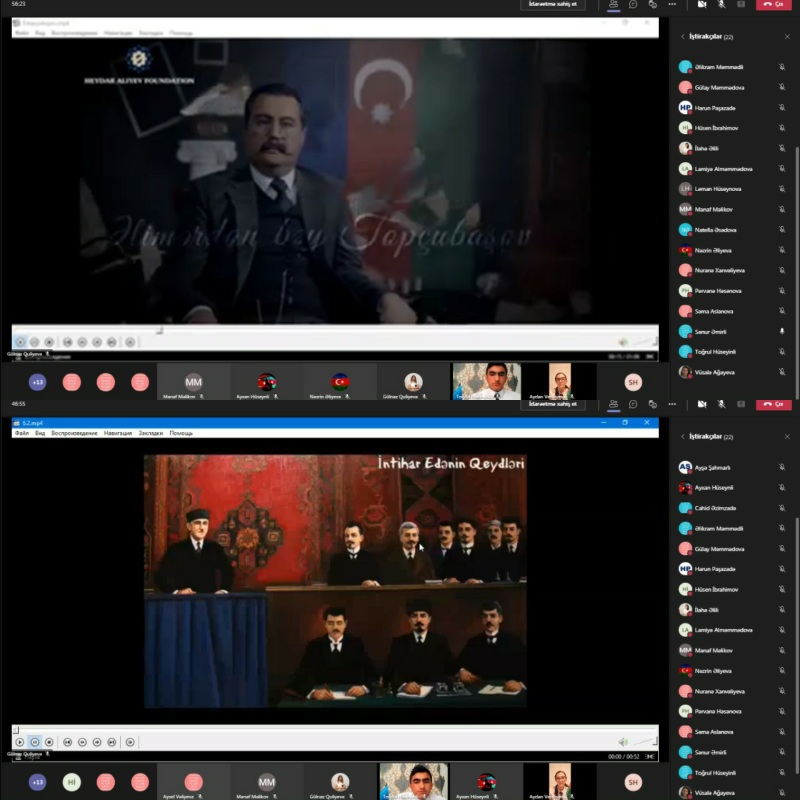Open reactions icon in the 46:55 meeting toolbar

click(x=653, y=404)
